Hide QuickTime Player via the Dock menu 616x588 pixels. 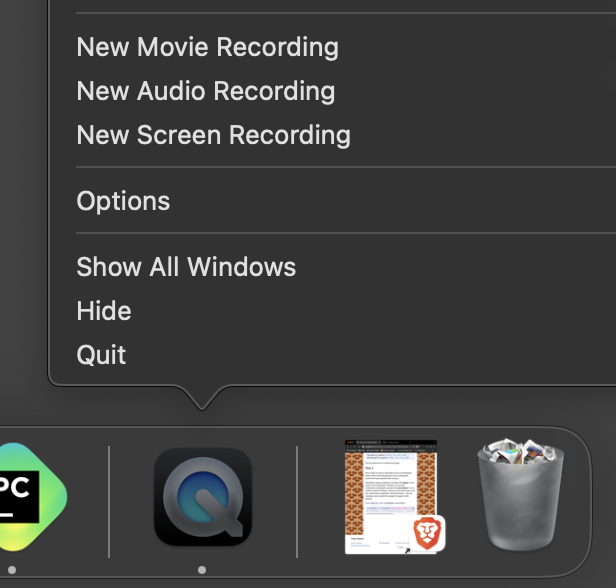pyautogui.click(x=104, y=311)
